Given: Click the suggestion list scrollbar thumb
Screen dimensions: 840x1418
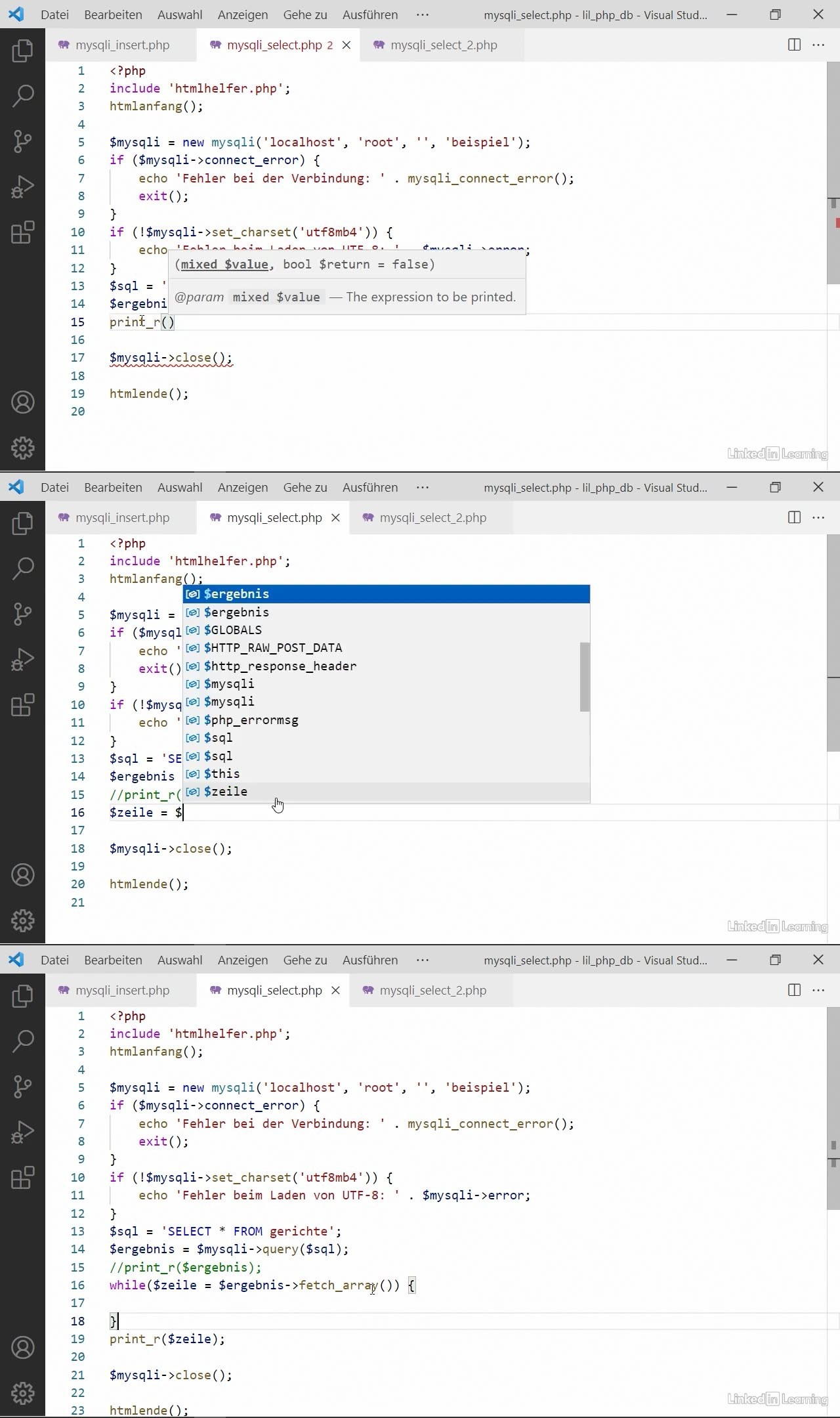Looking at the screenshot, I should click(585, 677).
